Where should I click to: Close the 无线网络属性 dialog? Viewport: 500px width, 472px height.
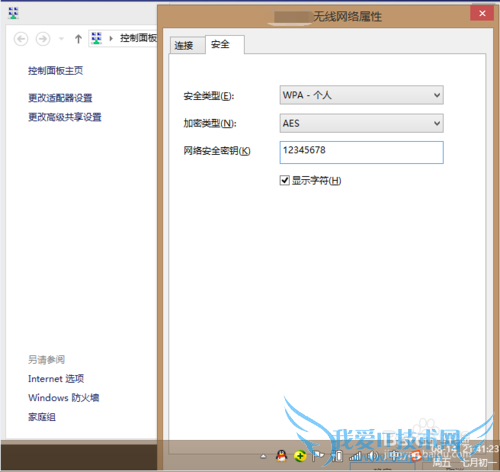pyautogui.click(x=482, y=13)
